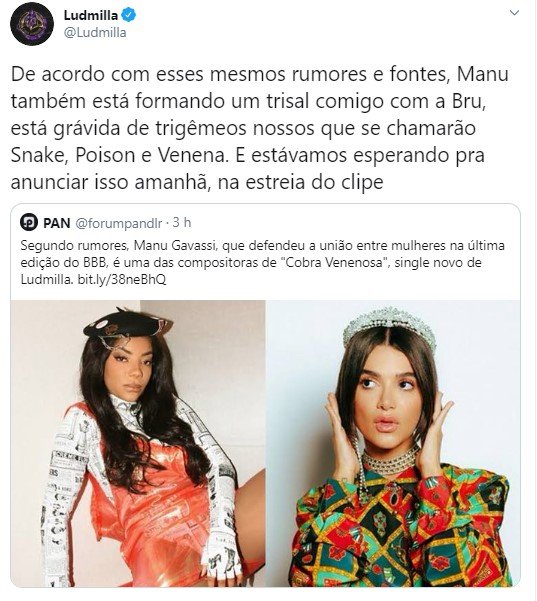The image size is (537, 601).
Task: Open the quoted tweet's 3 h timestamp
Action: (182, 222)
